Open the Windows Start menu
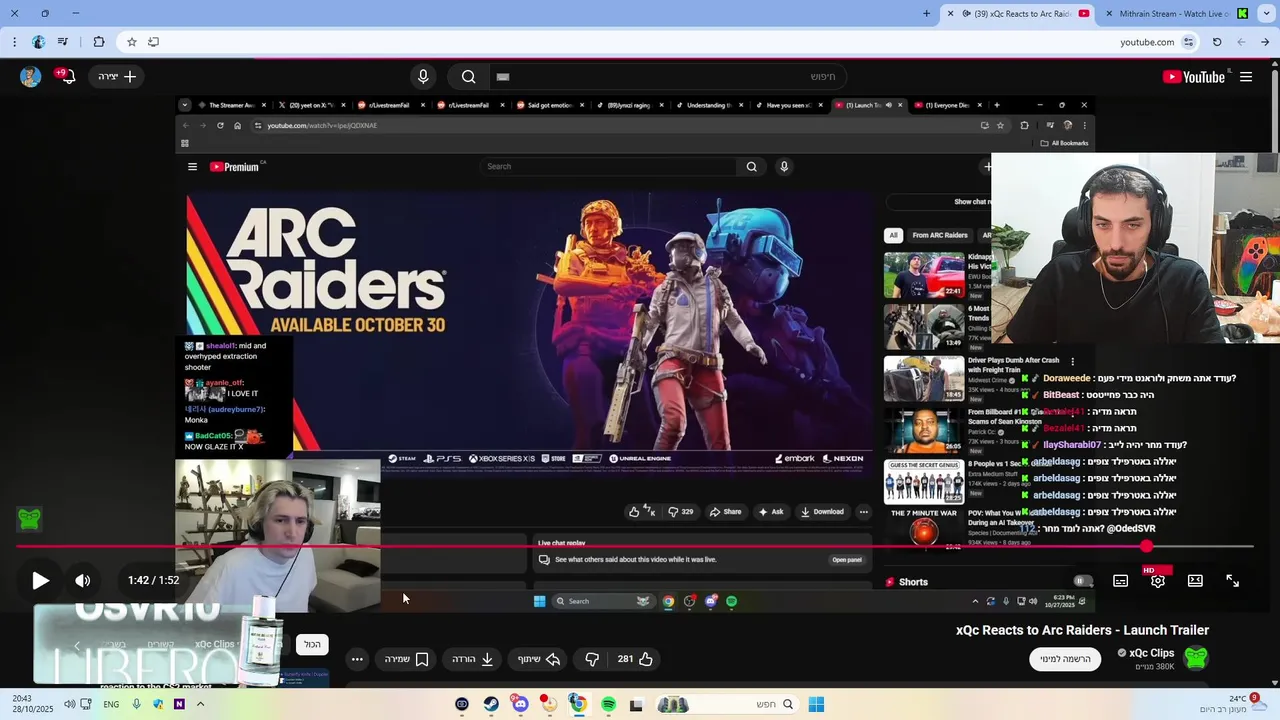The width and height of the screenshot is (1280, 720). tap(816, 704)
